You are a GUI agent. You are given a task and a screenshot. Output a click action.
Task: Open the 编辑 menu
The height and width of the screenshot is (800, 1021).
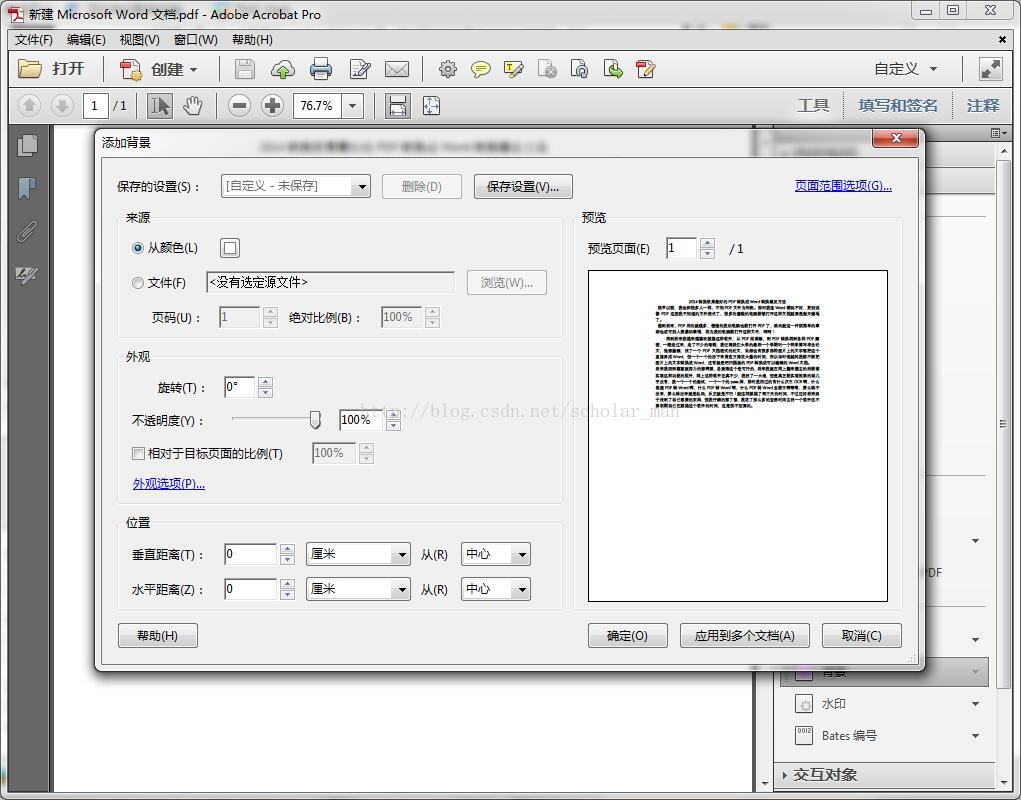tap(86, 40)
